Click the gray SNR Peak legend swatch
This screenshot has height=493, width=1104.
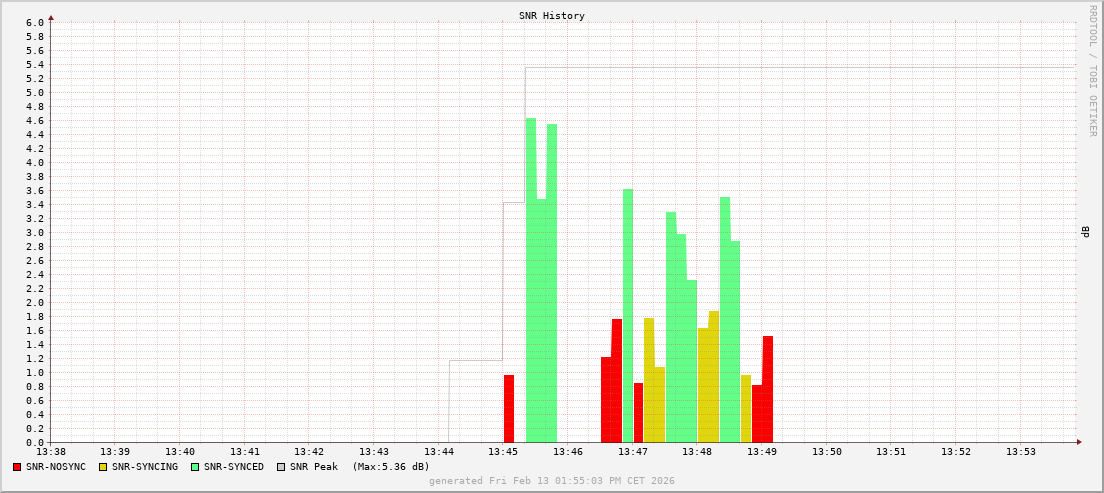(281, 467)
